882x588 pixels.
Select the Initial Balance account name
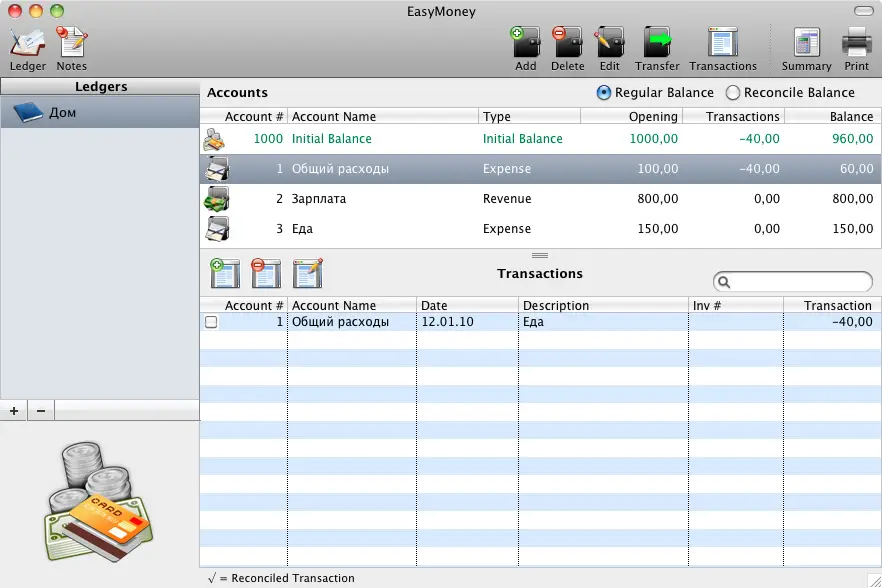coord(331,139)
